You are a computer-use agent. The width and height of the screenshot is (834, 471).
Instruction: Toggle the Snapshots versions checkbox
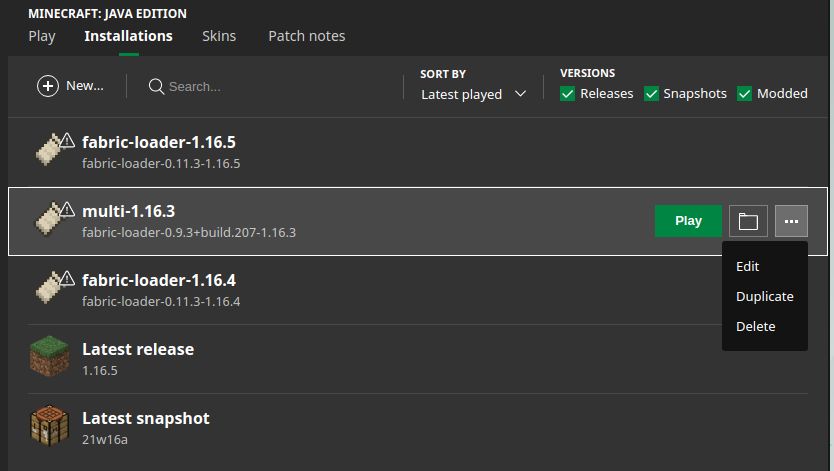coord(651,94)
